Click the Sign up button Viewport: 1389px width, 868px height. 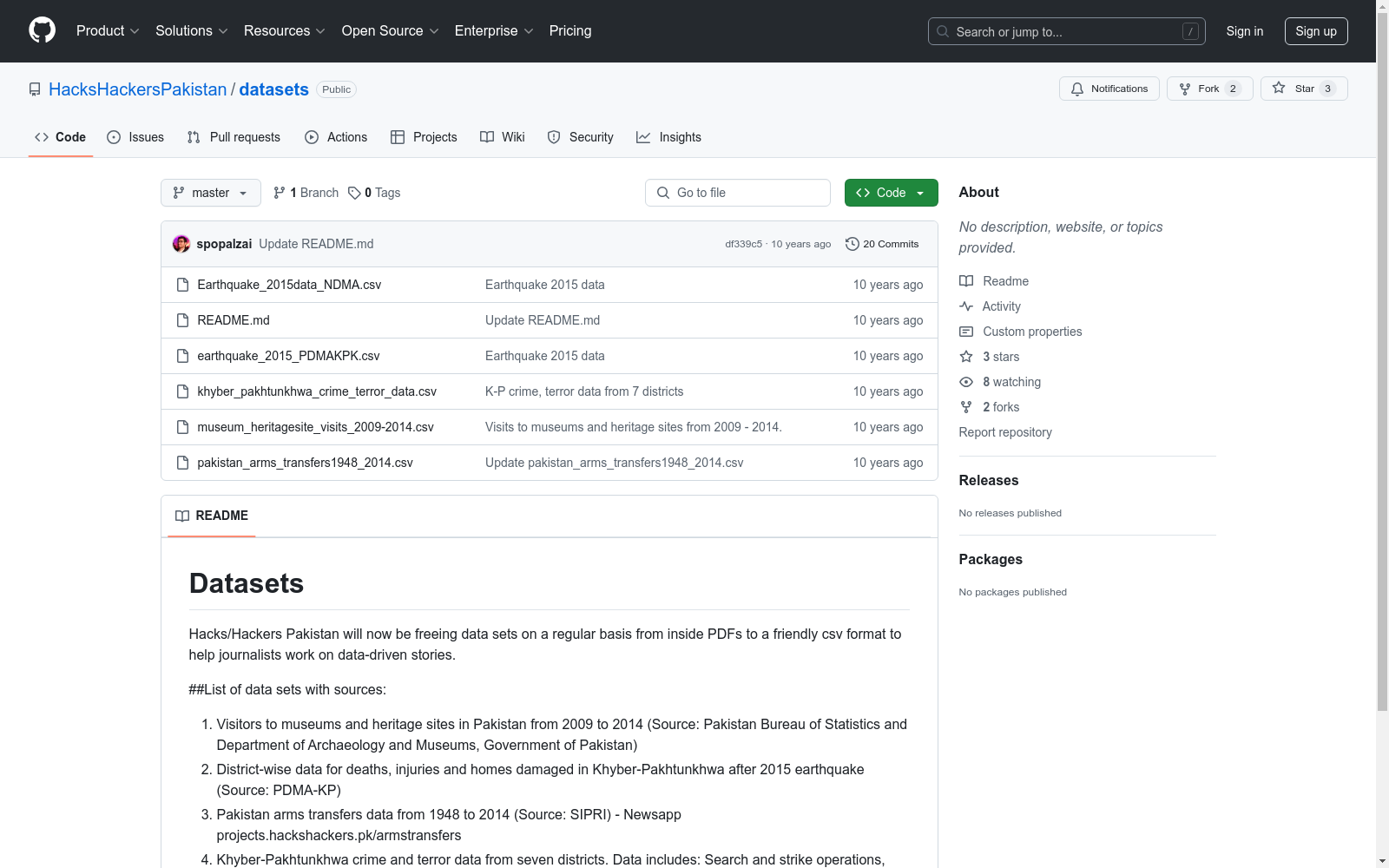1316,31
